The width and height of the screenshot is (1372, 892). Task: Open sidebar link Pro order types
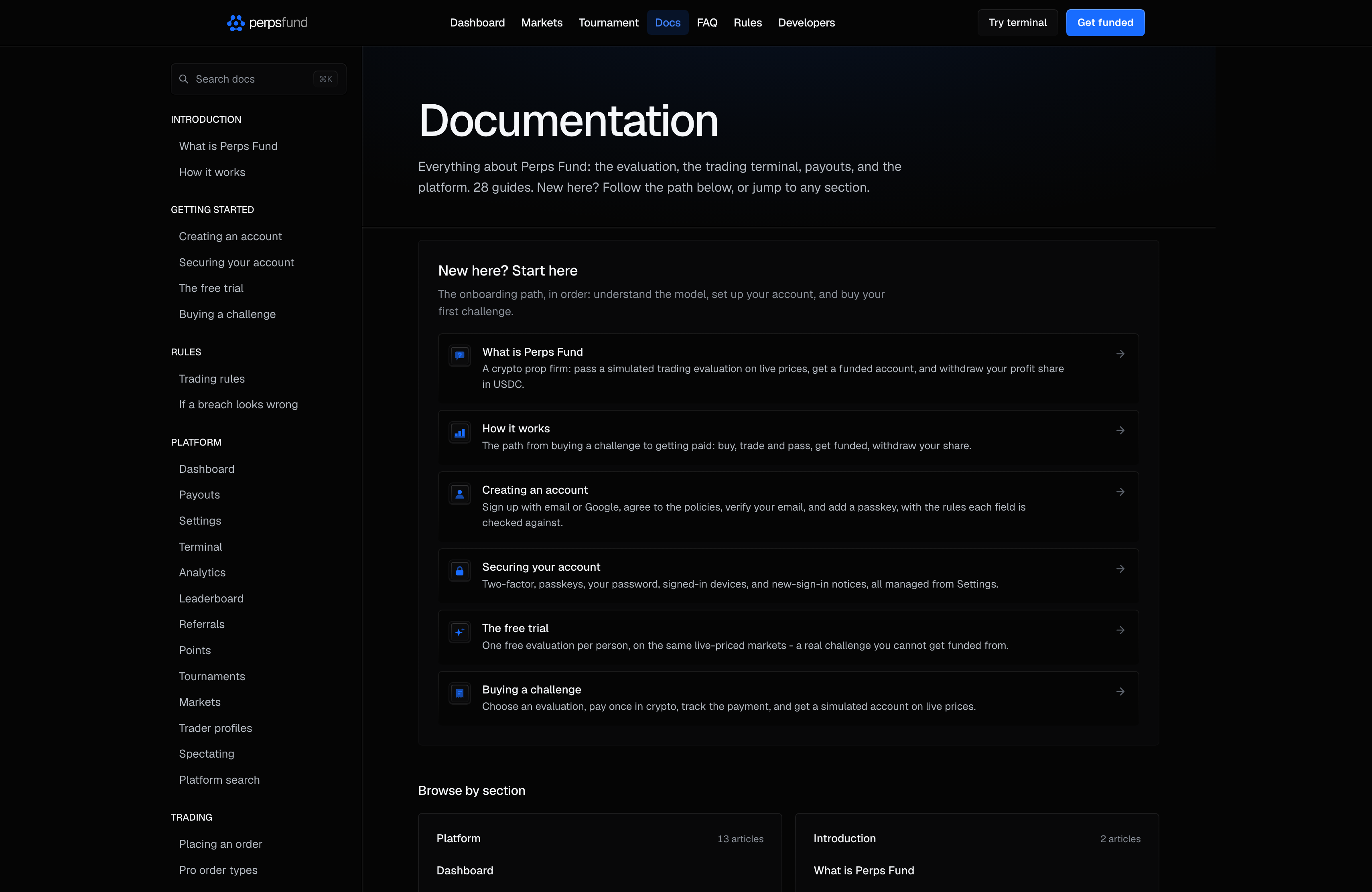[x=218, y=870]
